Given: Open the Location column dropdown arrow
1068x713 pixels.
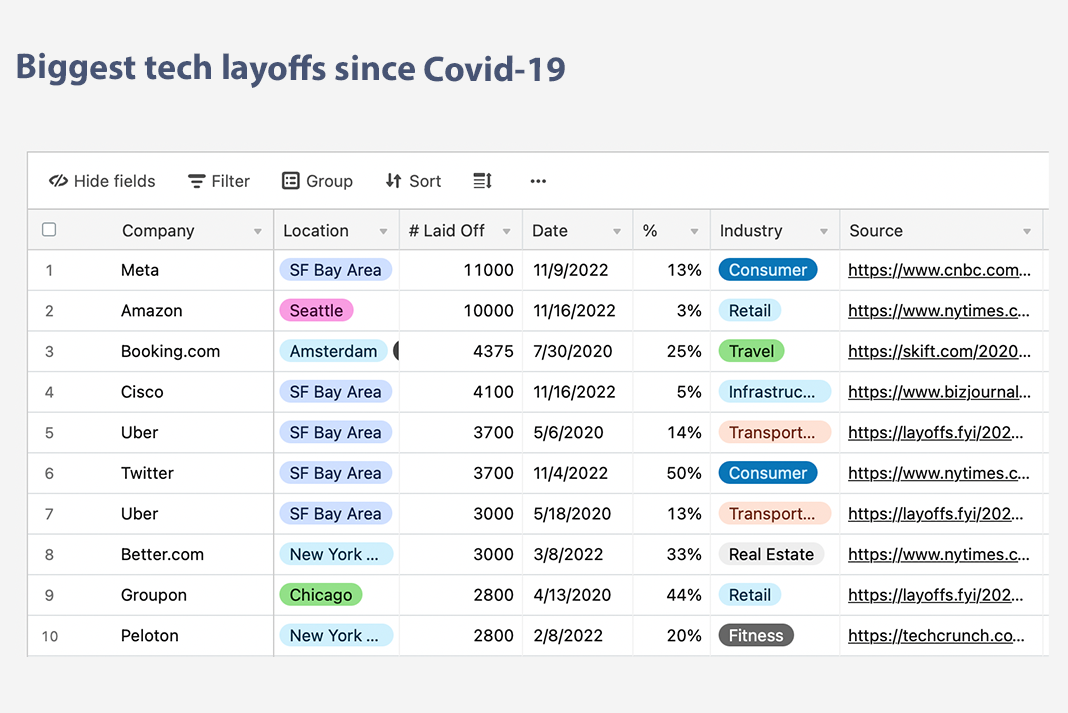Looking at the screenshot, I should point(383,232).
